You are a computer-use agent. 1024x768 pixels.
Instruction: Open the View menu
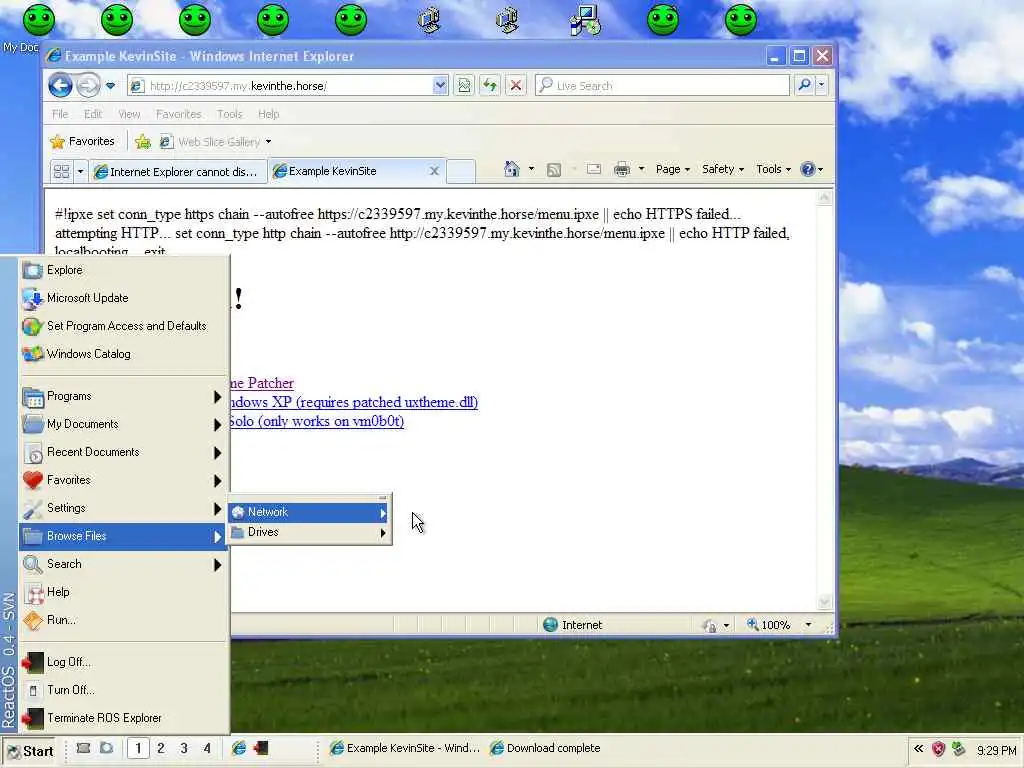point(129,114)
